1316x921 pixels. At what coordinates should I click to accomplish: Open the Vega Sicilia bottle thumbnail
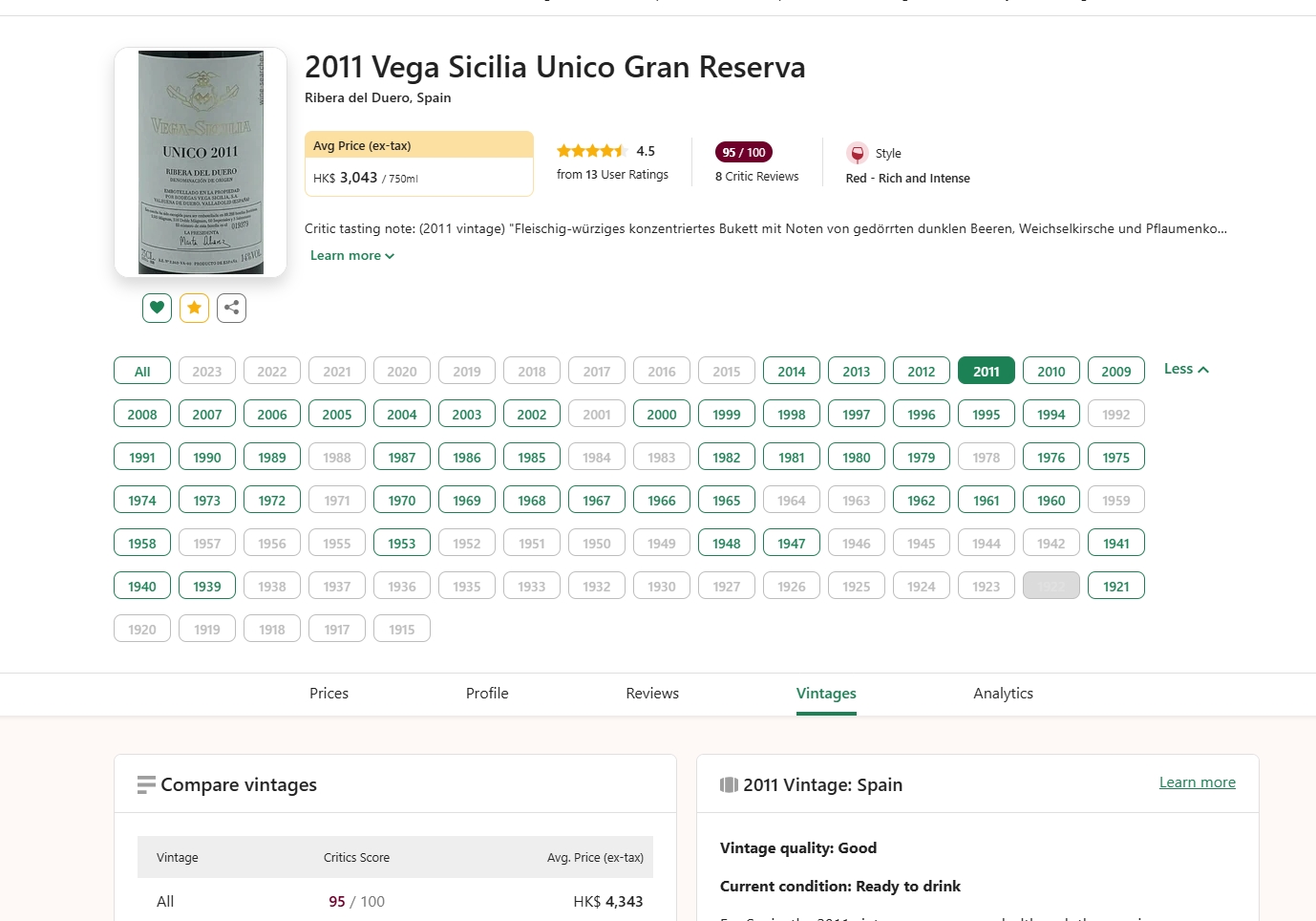tap(201, 162)
